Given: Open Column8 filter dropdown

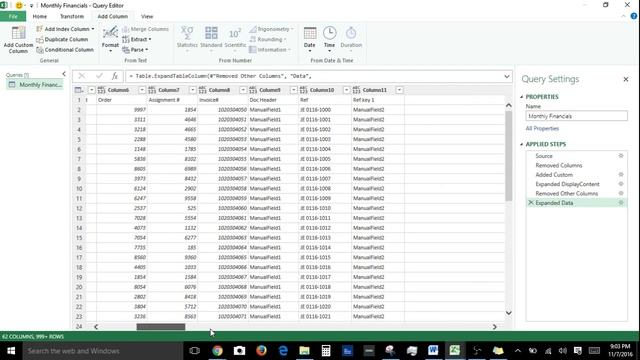Looking at the screenshot, I should click(243, 90).
